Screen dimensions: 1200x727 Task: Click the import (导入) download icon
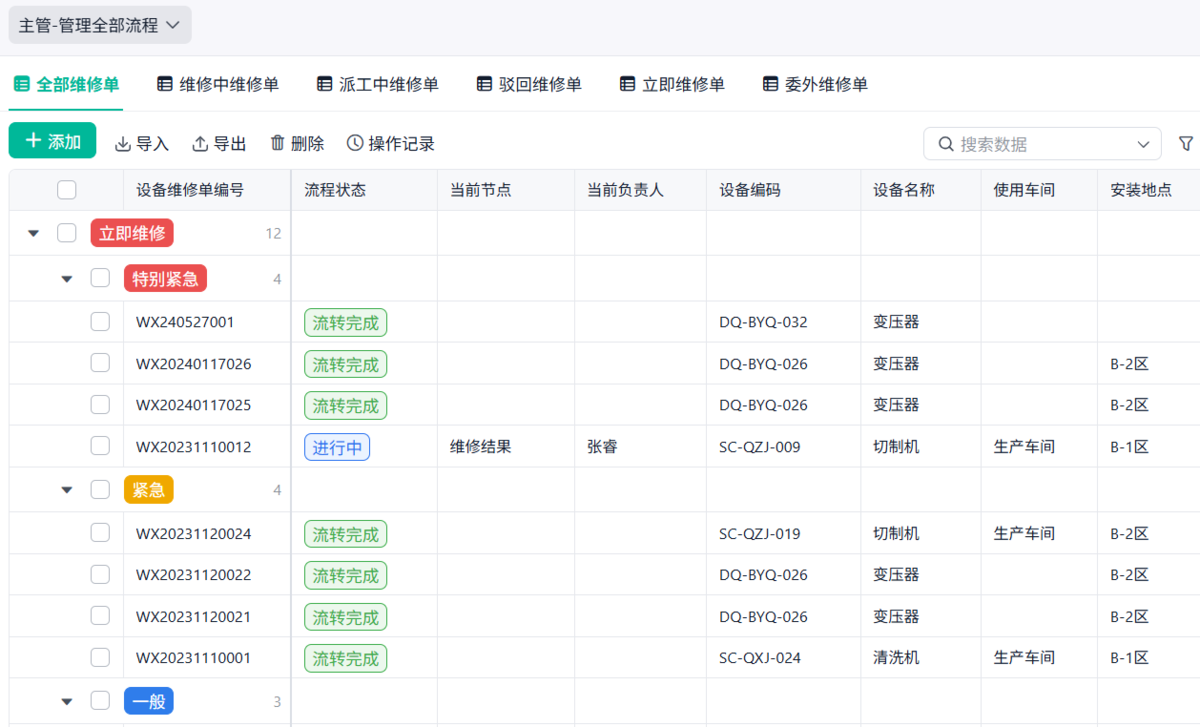[x=123, y=144]
